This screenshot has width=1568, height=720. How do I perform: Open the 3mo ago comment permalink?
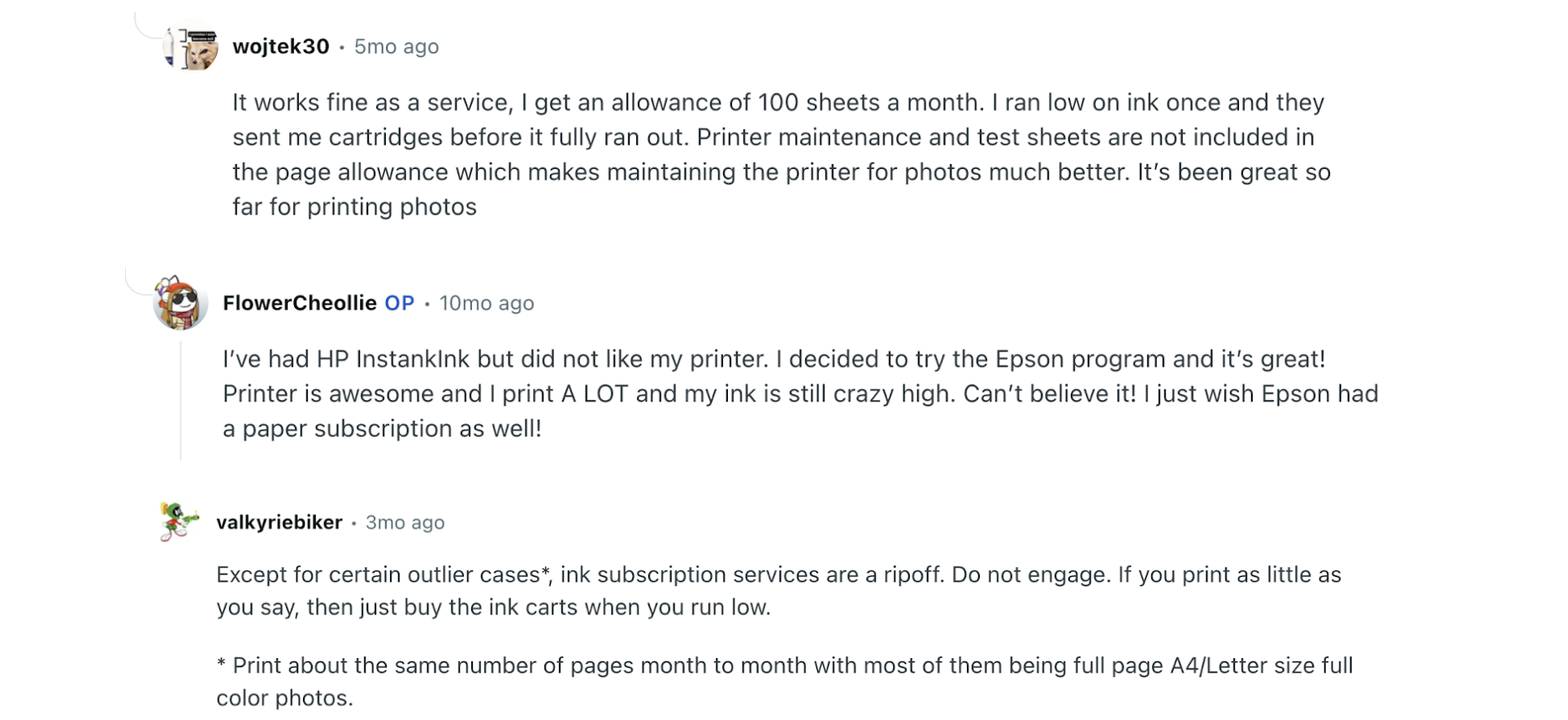405,523
